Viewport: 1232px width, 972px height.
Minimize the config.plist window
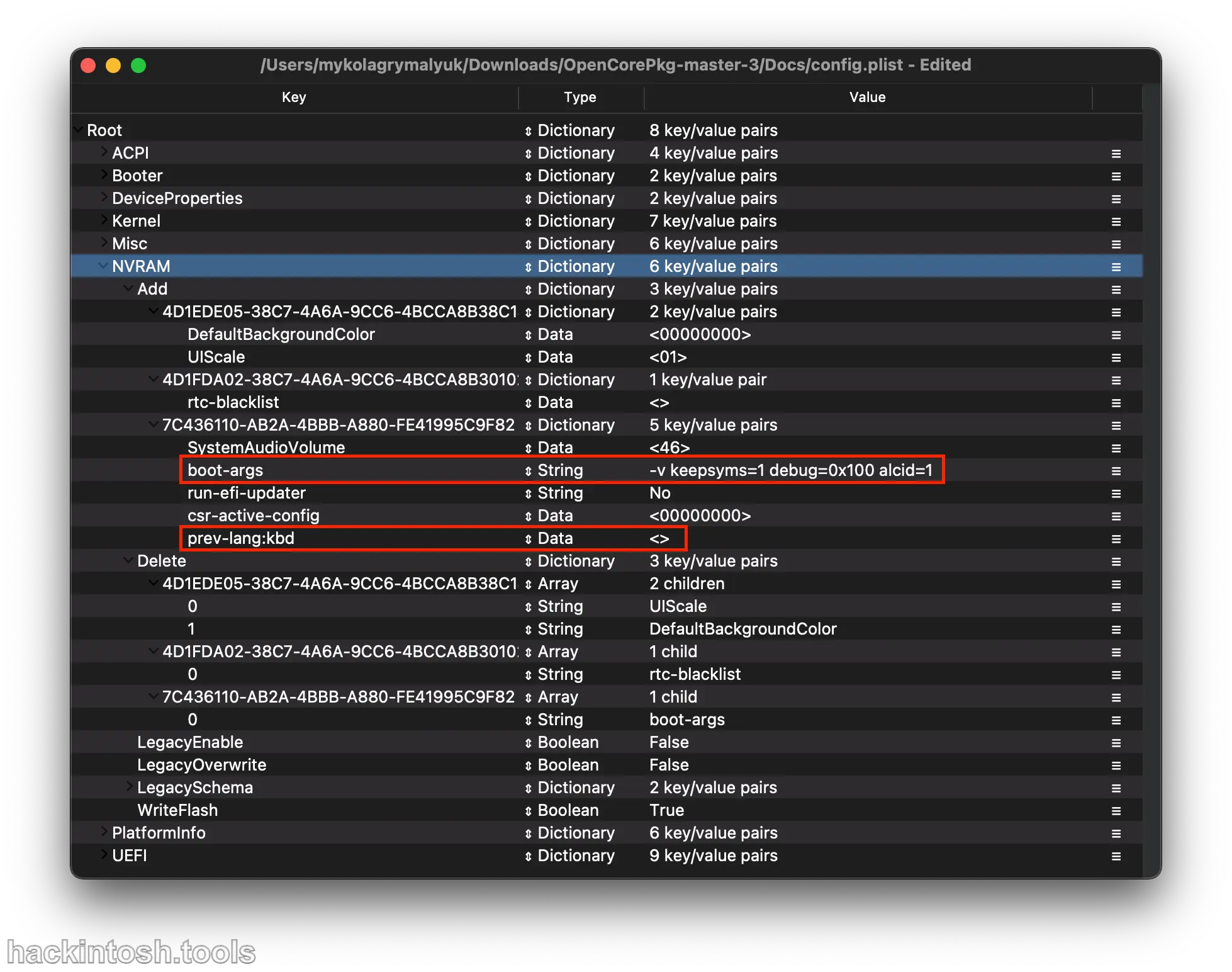[113, 65]
